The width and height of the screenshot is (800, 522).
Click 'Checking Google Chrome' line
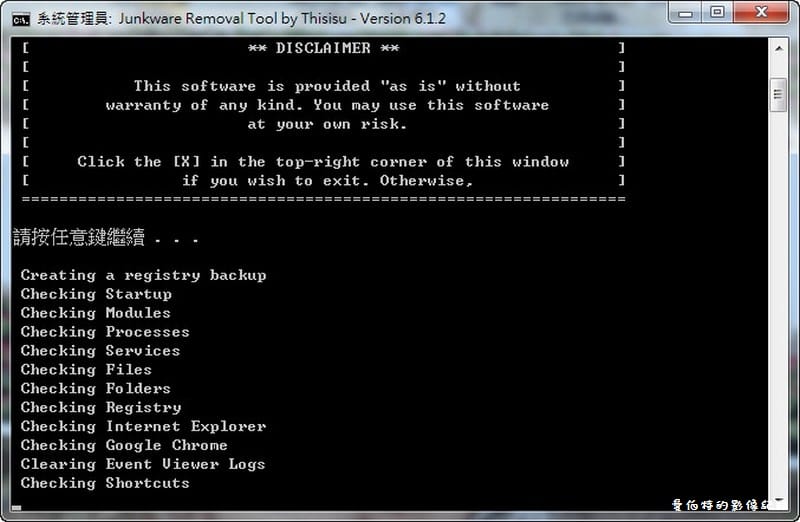tap(124, 445)
